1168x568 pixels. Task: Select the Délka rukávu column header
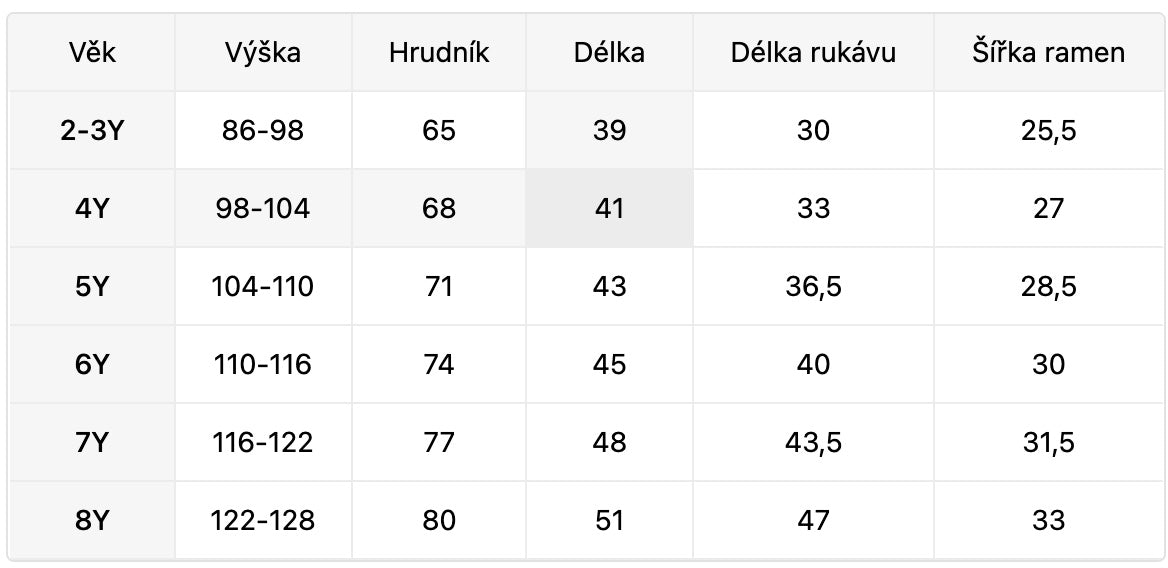click(x=813, y=53)
